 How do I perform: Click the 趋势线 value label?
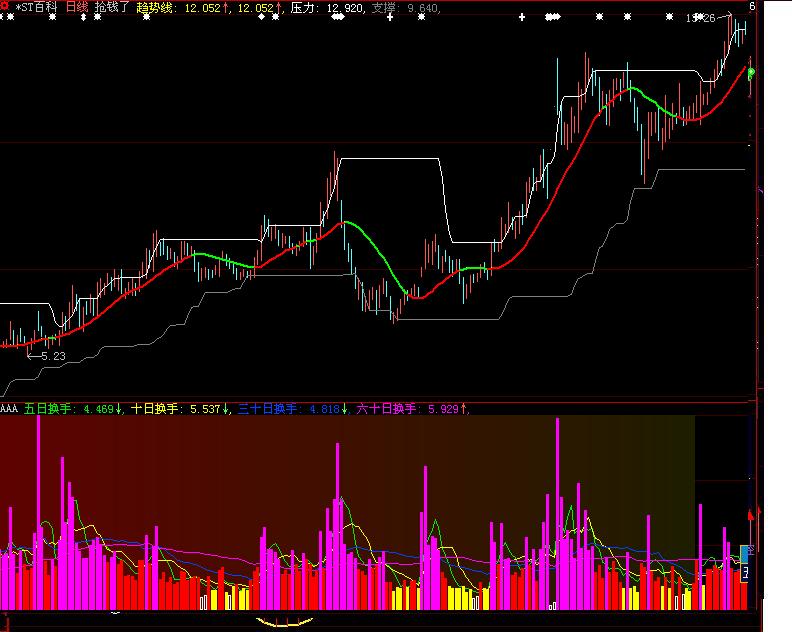(155, 8)
